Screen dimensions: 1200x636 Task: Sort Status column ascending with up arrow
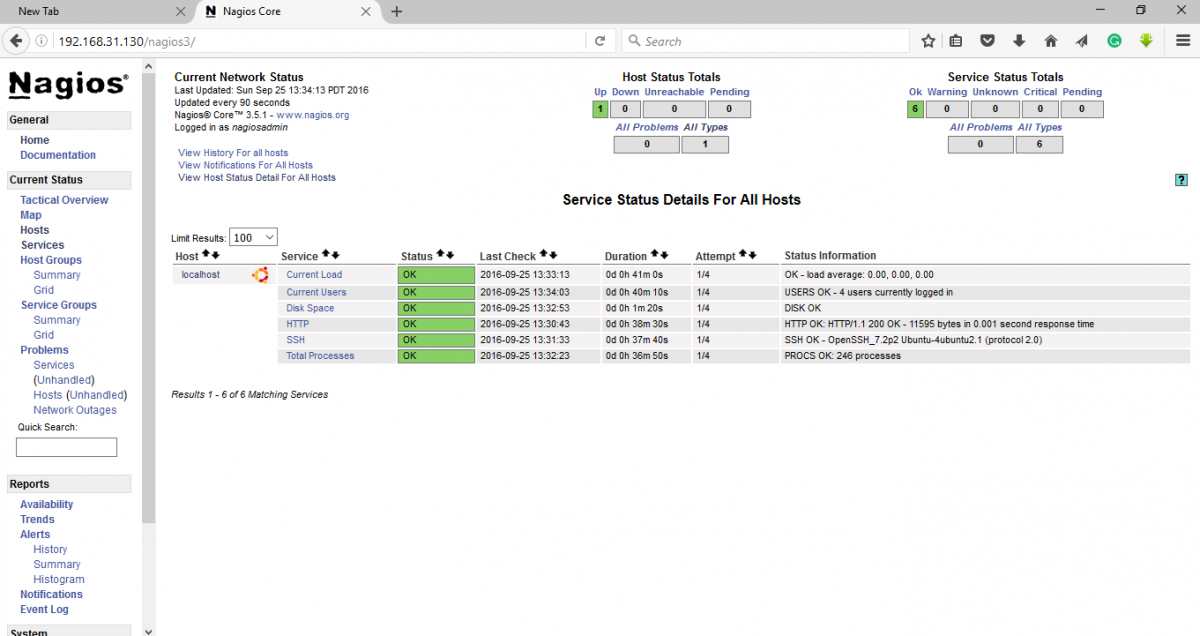coord(441,255)
